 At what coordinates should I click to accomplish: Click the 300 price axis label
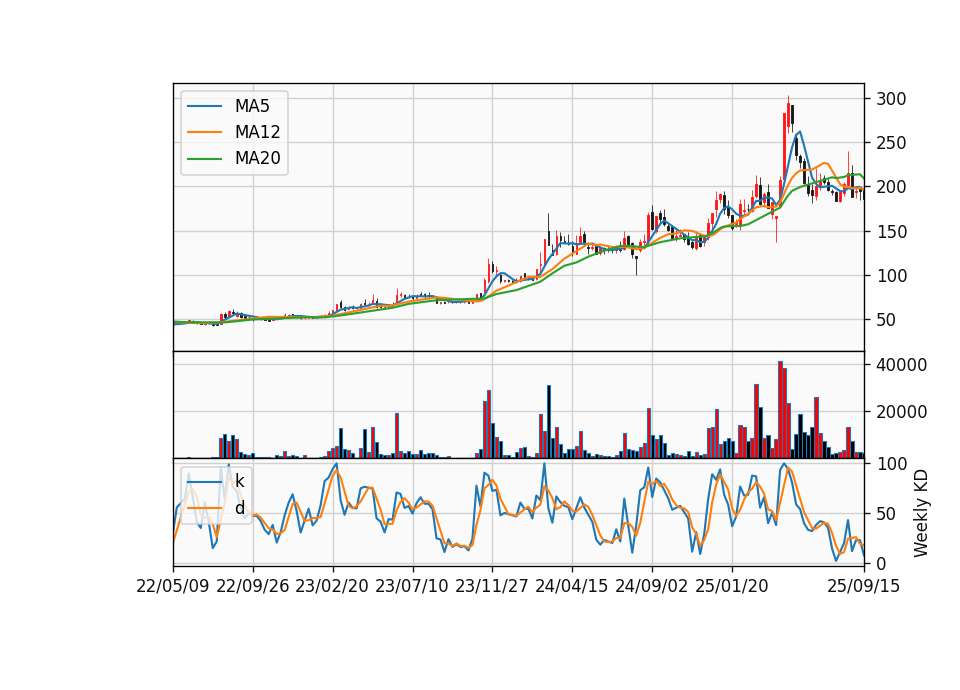pos(891,99)
